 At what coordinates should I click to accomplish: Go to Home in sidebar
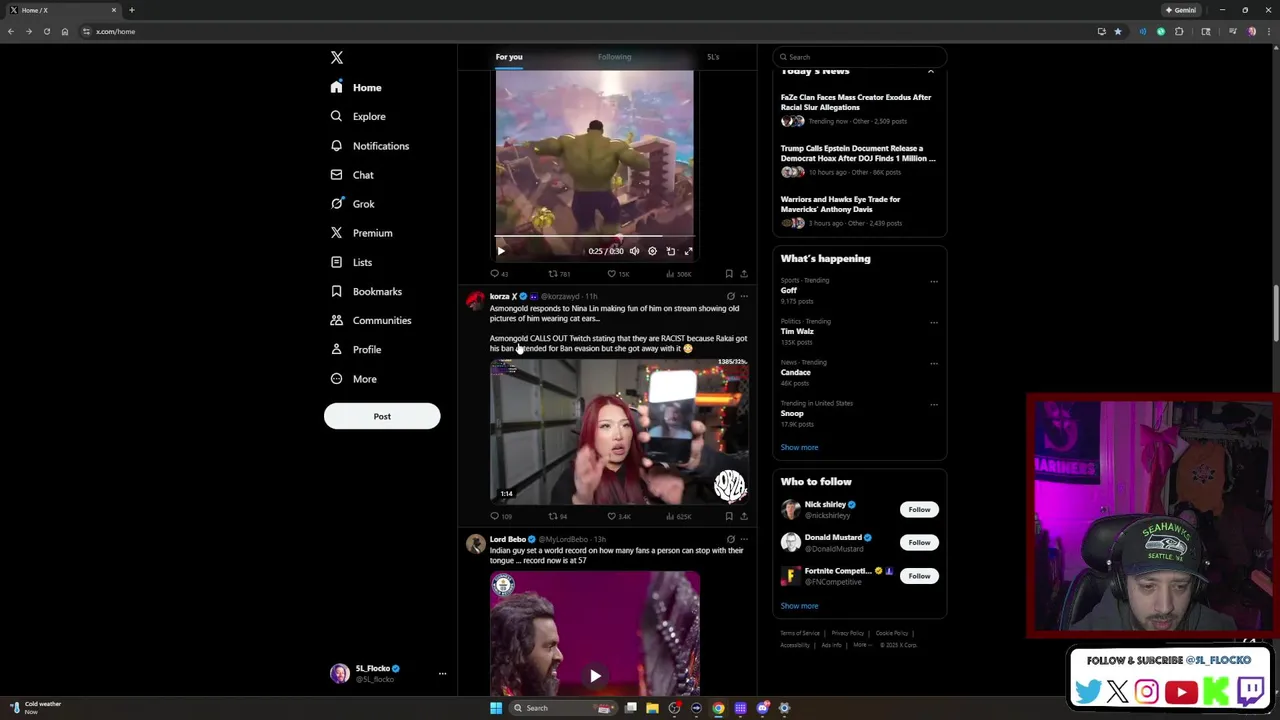click(357, 87)
